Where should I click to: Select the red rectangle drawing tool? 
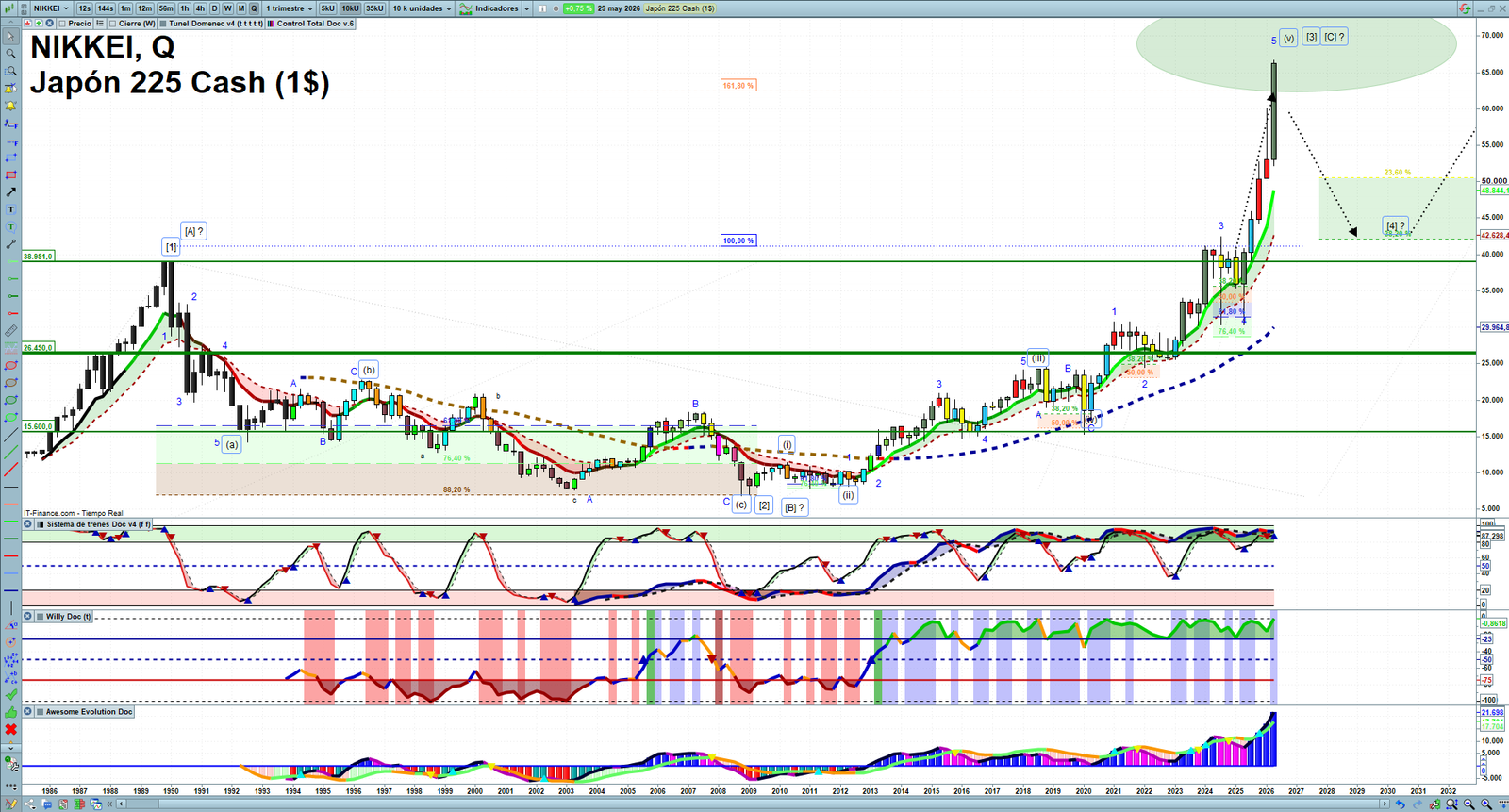click(10, 174)
